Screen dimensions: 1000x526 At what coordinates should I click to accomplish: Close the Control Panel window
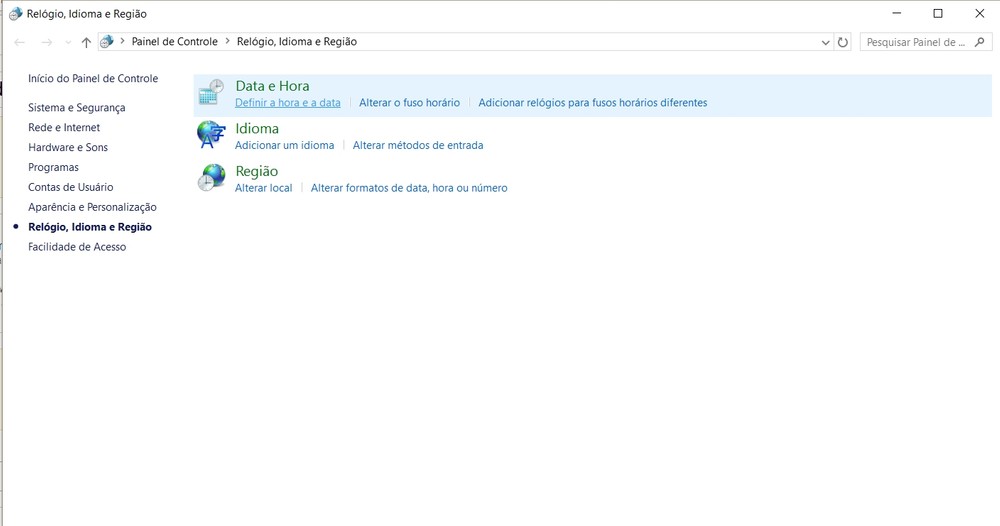[980, 13]
